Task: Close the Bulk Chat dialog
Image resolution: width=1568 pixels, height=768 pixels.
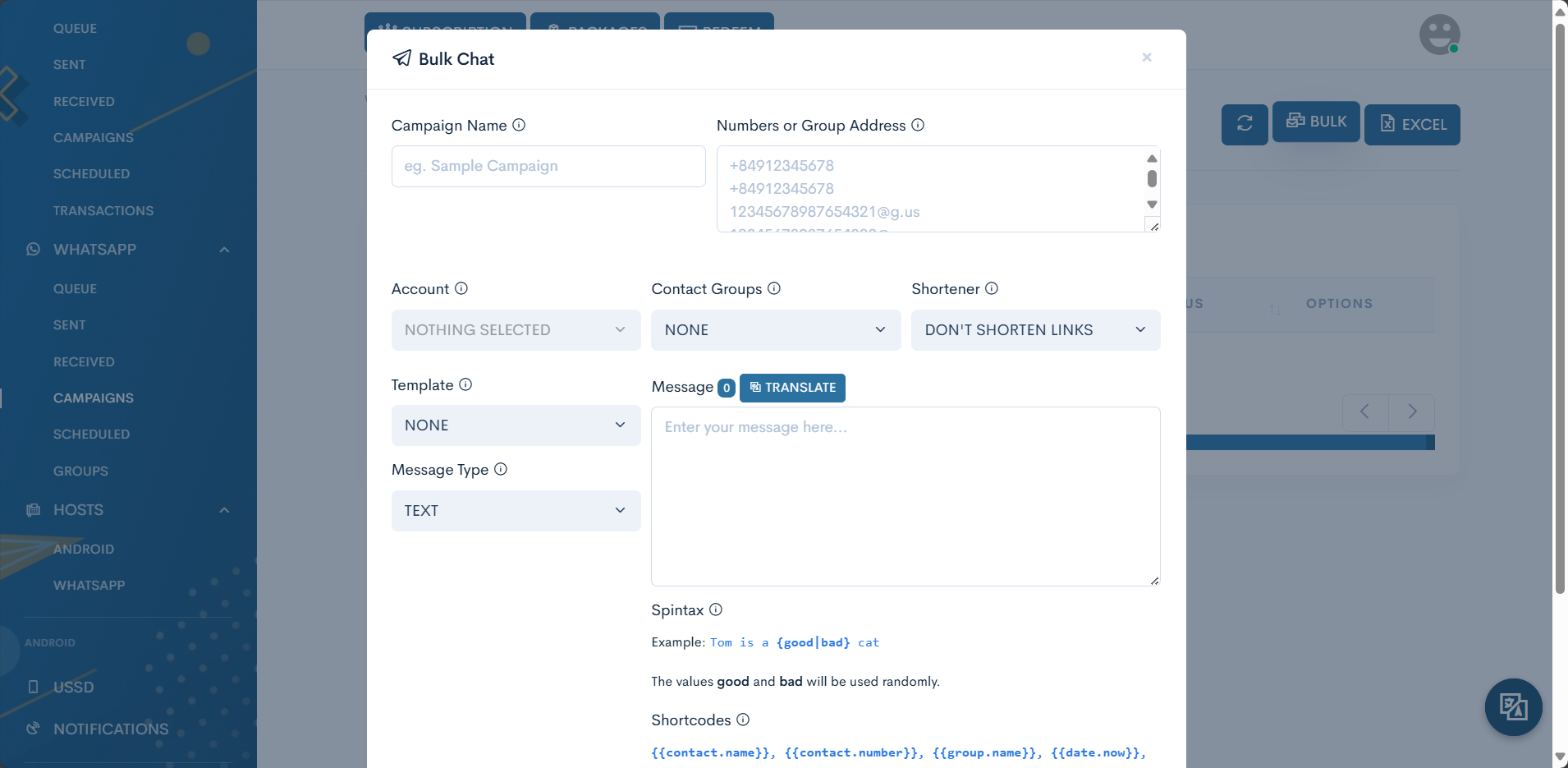Action: pyautogui.click(x=1147, y=57)
